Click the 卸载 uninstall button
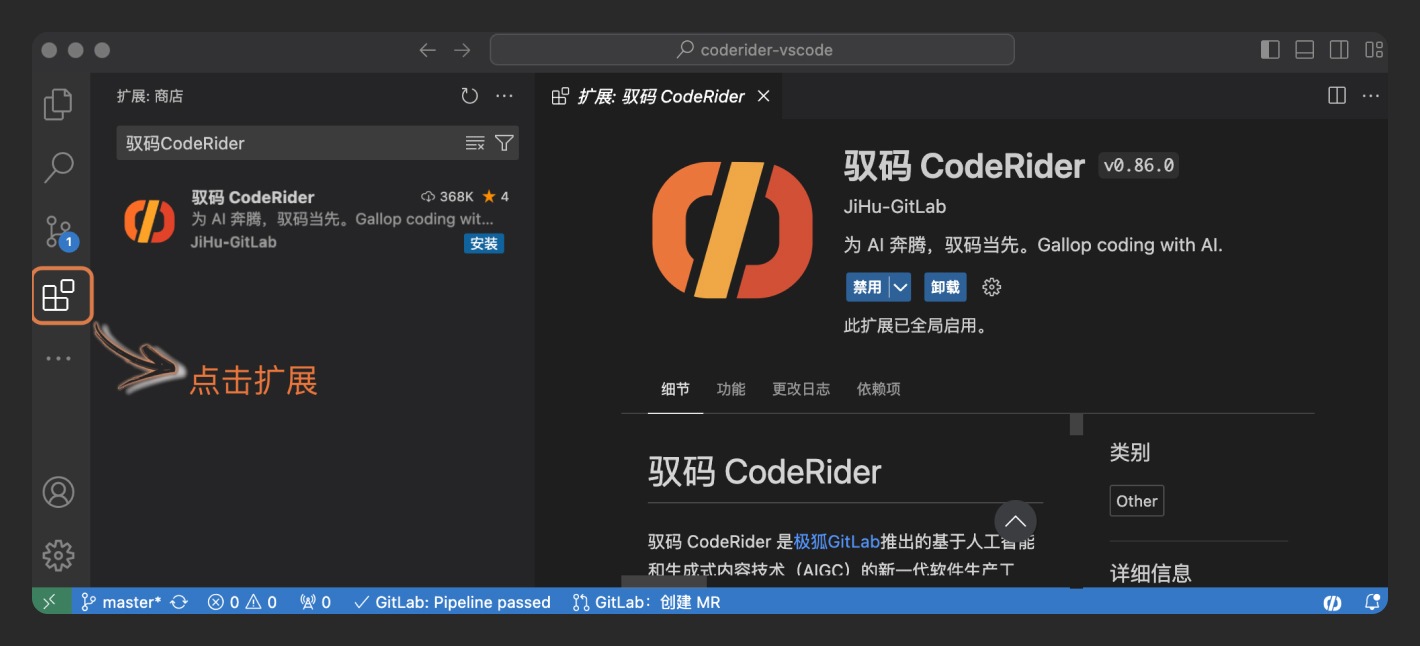This screenshot has width=1420, height=646. point(945,287)
